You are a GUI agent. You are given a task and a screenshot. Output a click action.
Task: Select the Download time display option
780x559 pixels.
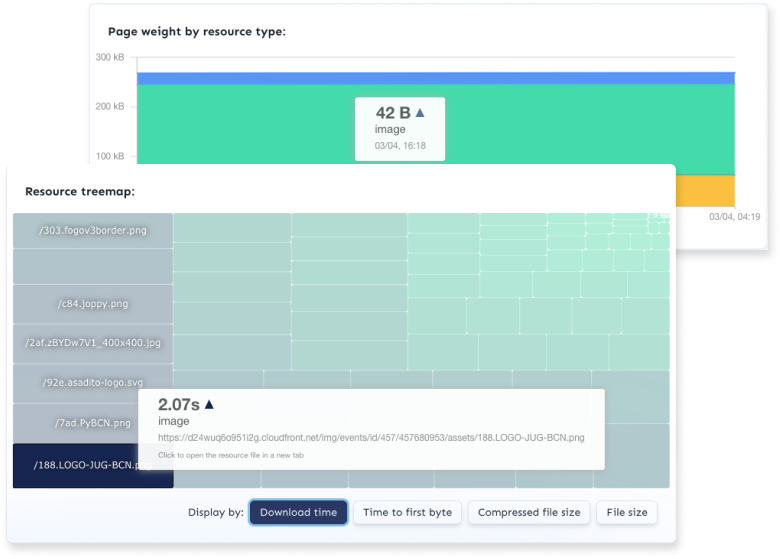298,512
